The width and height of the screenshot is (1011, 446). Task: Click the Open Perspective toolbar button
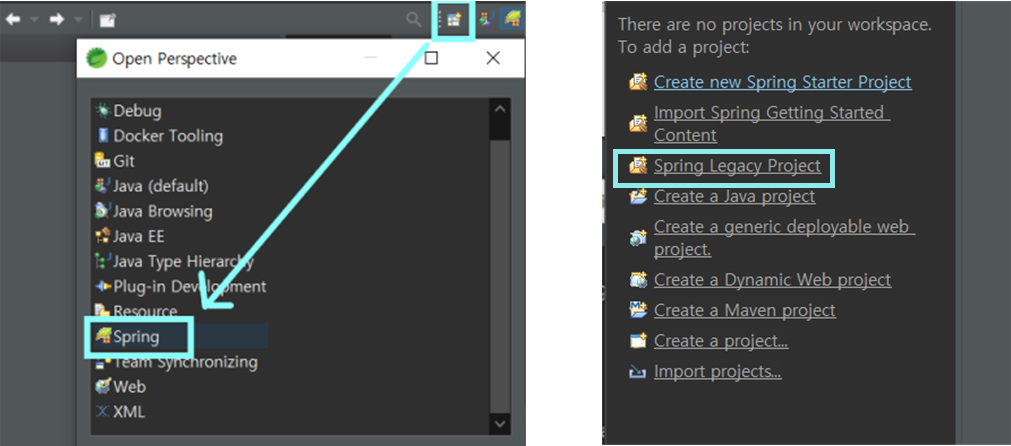pyautogui.click(x=454, y=20)
